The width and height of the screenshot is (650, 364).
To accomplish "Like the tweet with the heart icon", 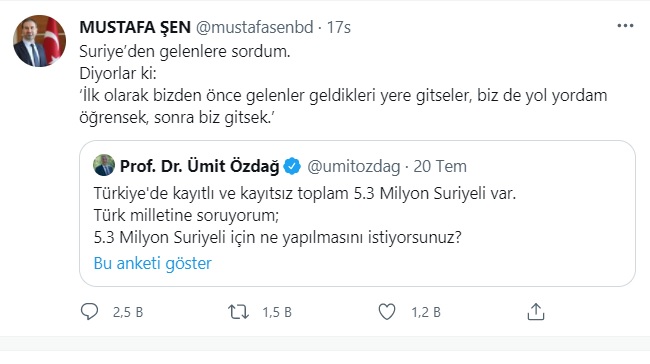I will click(x=387, y=312).
